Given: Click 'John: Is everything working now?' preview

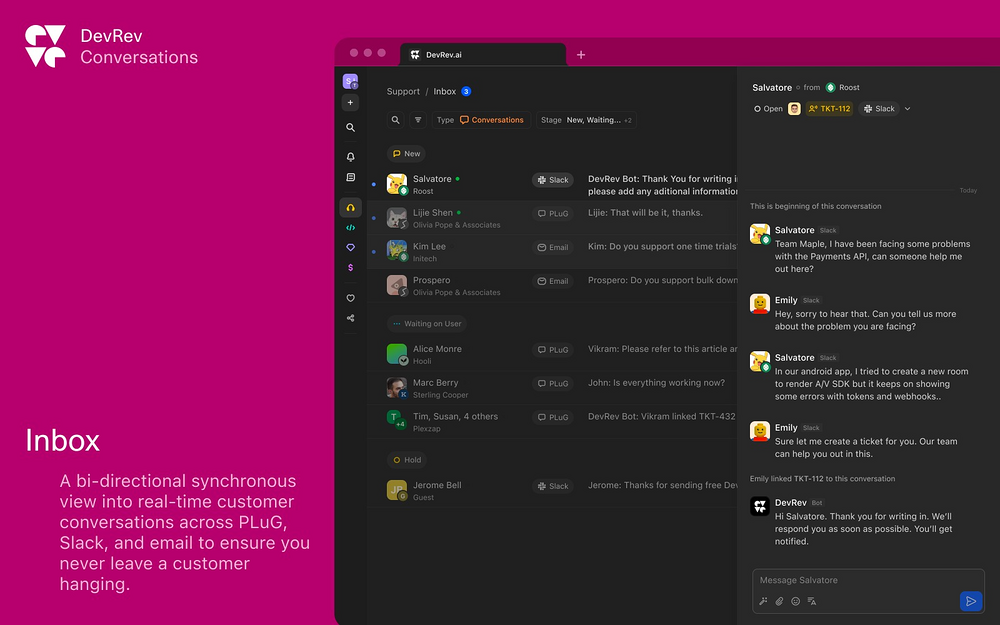Looking at the screenshot, I should point(656,383).
